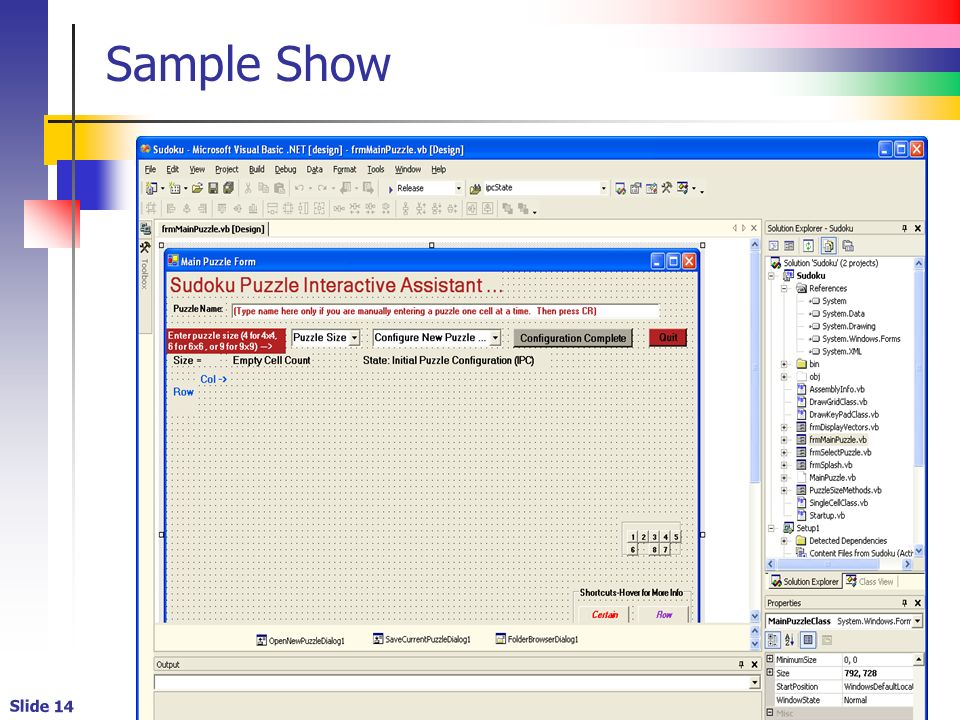The width and height of the screenshot is (960, 720).
Task: Click the Row shortcut button
Action: pyautogui.click(x=664, y=614)
